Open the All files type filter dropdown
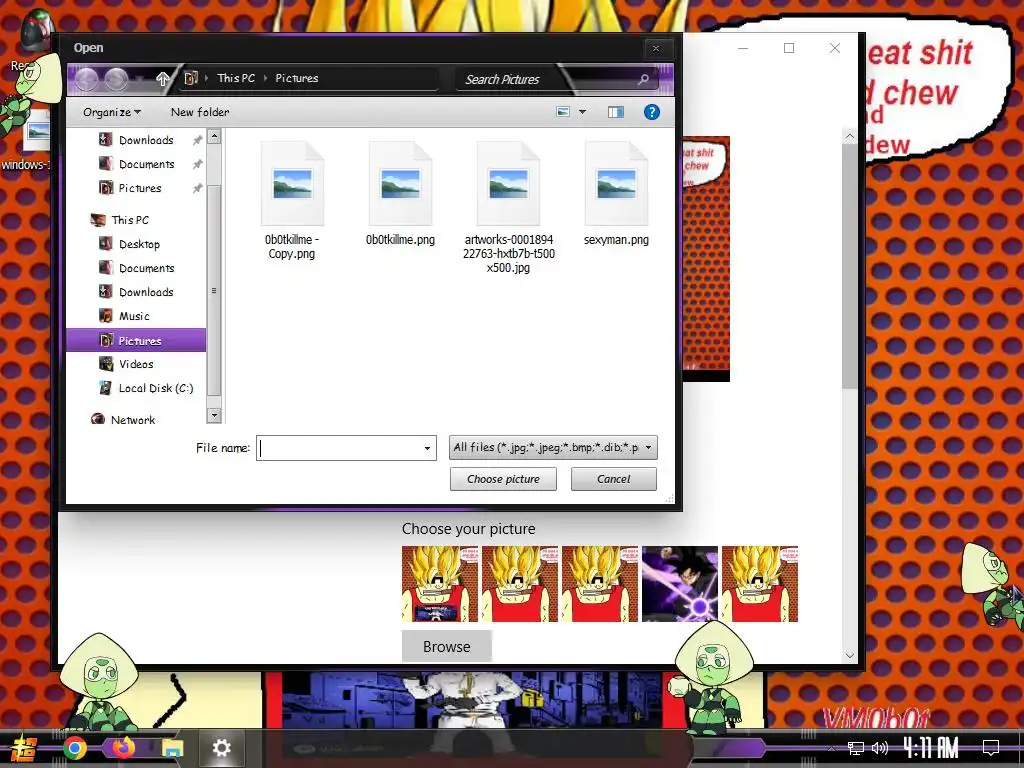 click(553, 447)
